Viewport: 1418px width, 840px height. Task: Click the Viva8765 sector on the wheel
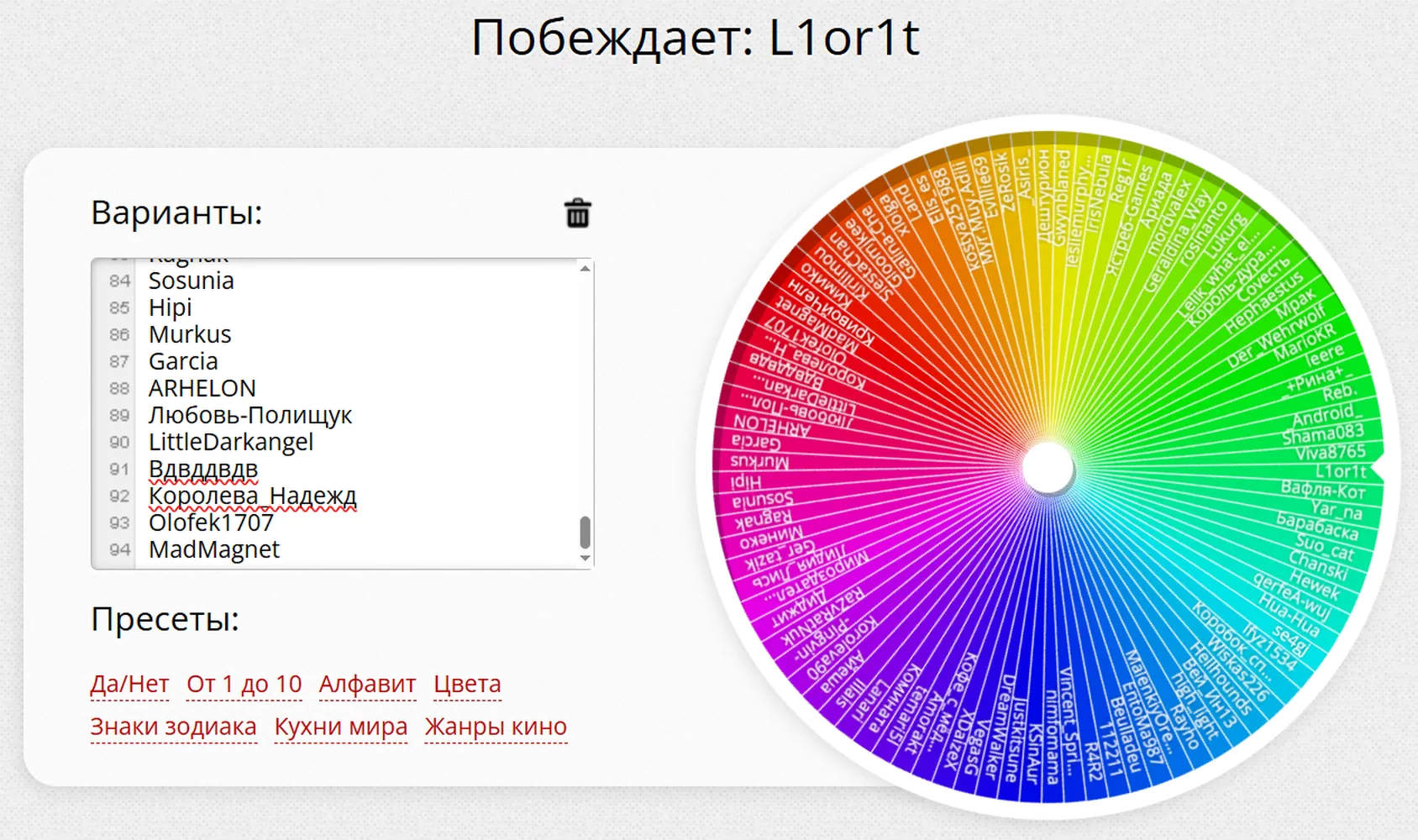coord(1330,453)
